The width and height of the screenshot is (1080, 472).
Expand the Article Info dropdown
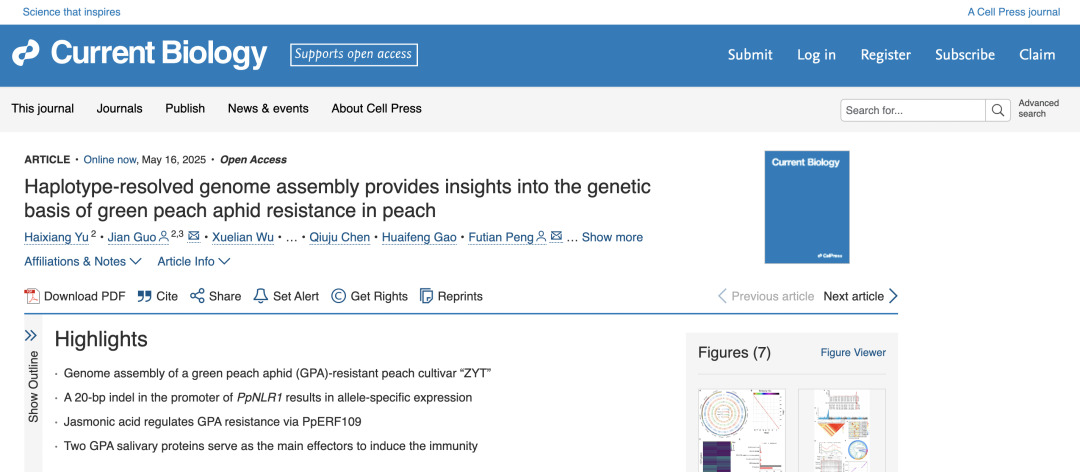pyautogui.click(x=193, y=261)
